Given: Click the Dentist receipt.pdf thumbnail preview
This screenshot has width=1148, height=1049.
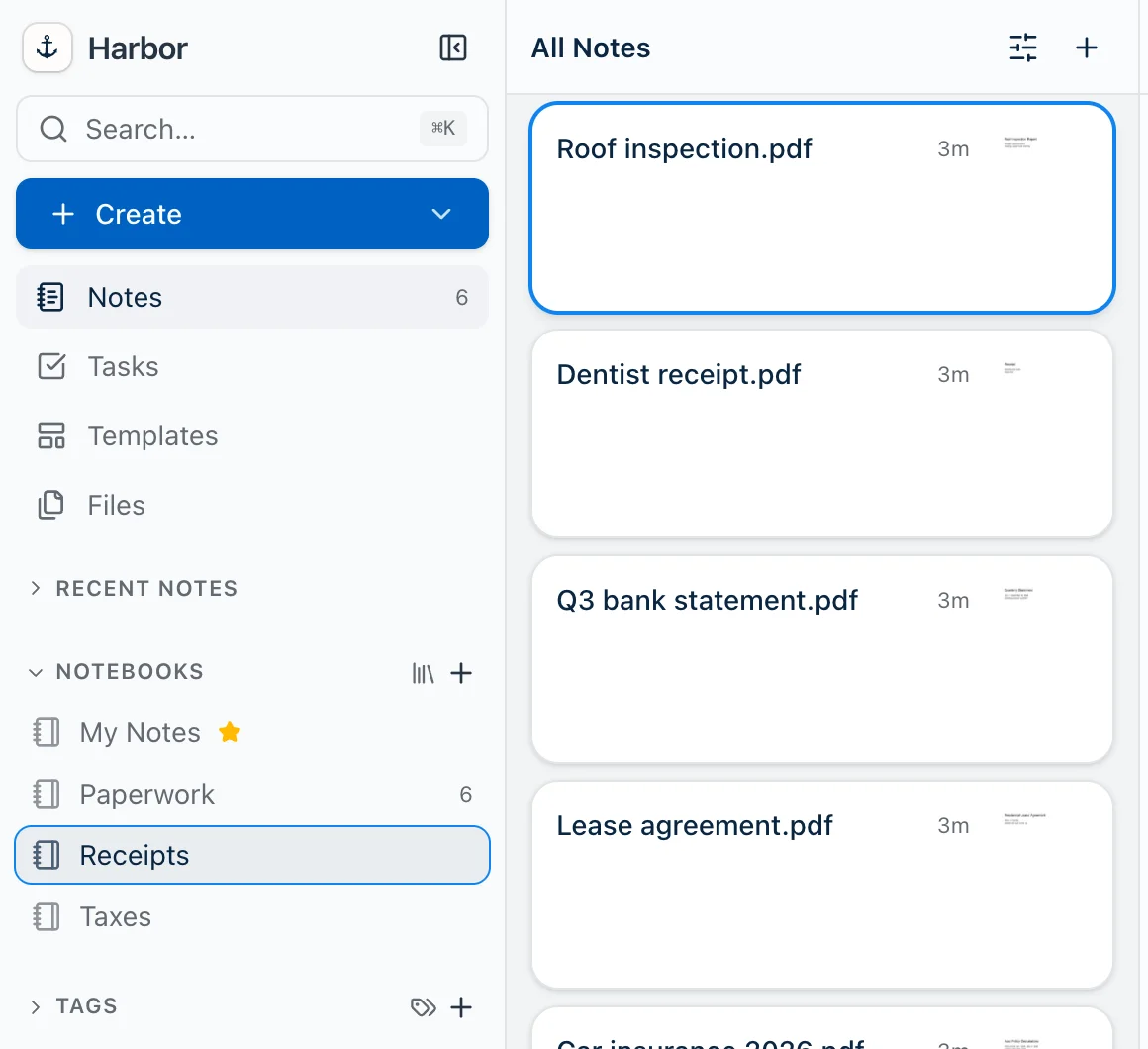Looking at the screenshot, I should pyautogui.click(x=1012, y=368).
